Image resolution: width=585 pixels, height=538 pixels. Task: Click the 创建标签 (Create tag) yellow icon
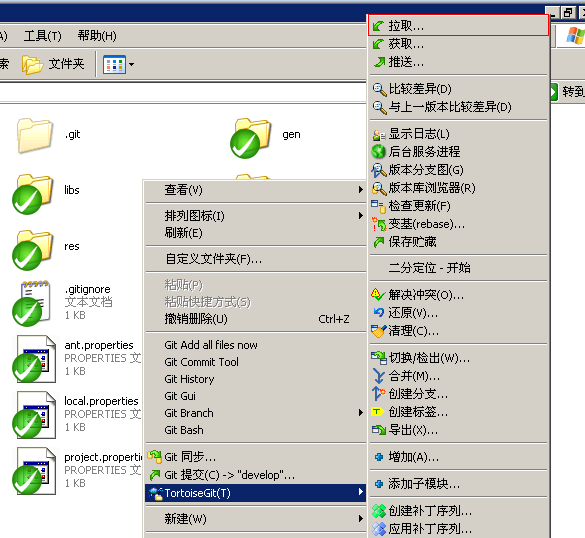378,412
